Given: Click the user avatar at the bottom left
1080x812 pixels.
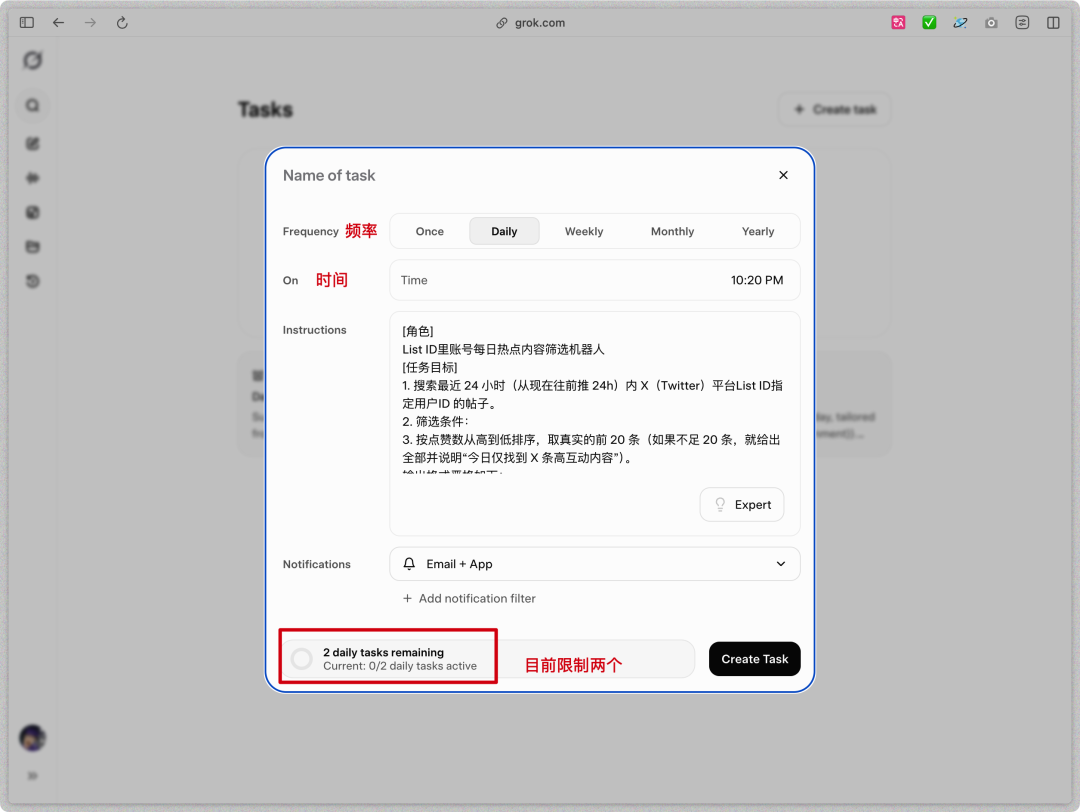Looking at the screenshot, I should [x=32, y=737].
